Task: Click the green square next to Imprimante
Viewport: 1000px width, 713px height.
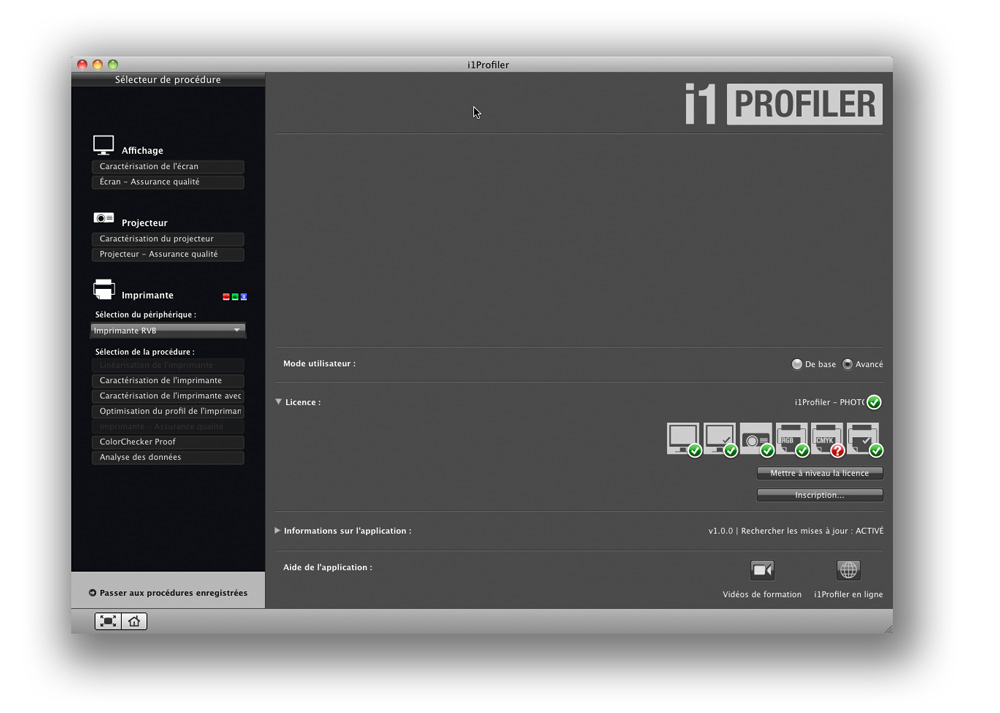Action: (235, 297)
